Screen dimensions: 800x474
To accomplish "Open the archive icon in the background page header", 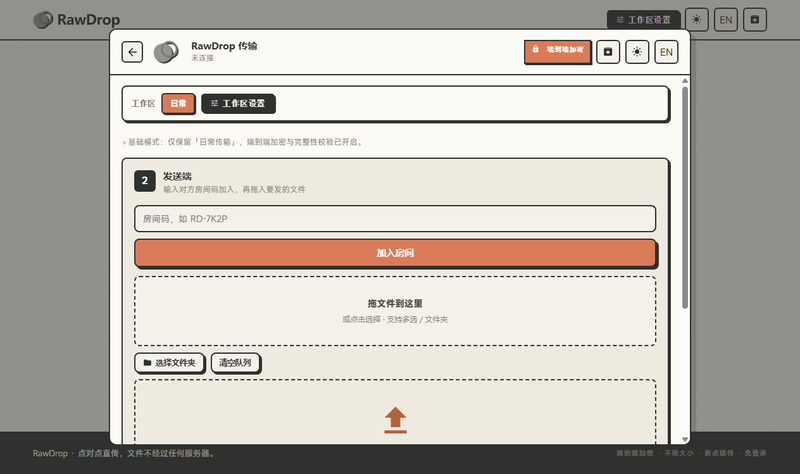I will click(755, 20).
